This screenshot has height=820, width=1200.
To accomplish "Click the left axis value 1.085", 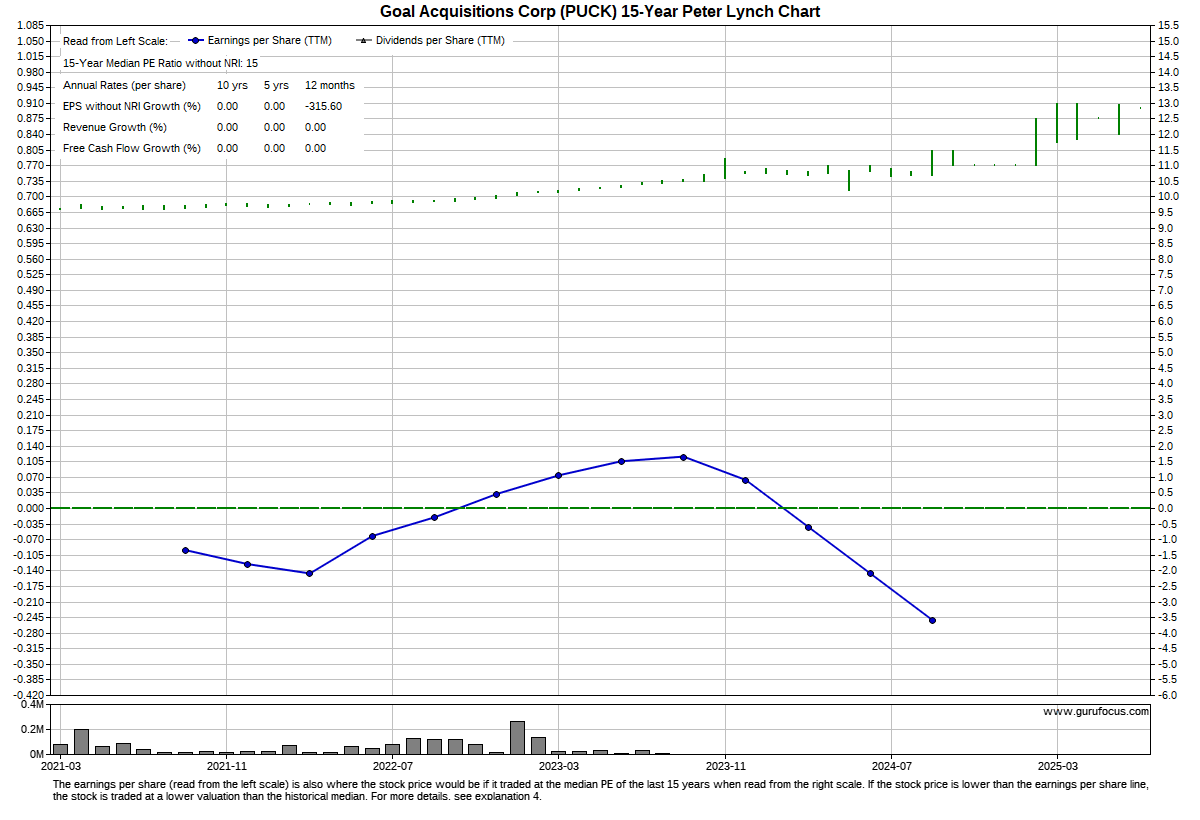I will (x=32, y=25).
